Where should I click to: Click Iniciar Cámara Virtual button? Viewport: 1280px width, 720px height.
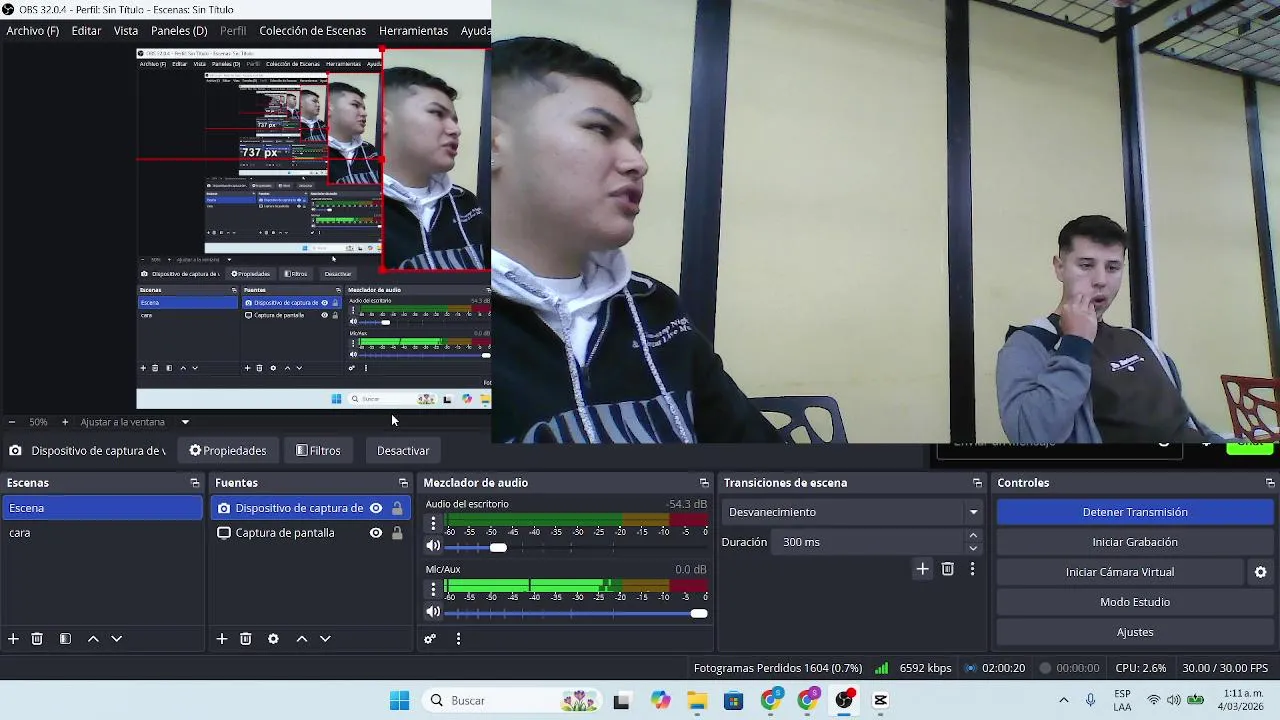tap(1120, 572)
